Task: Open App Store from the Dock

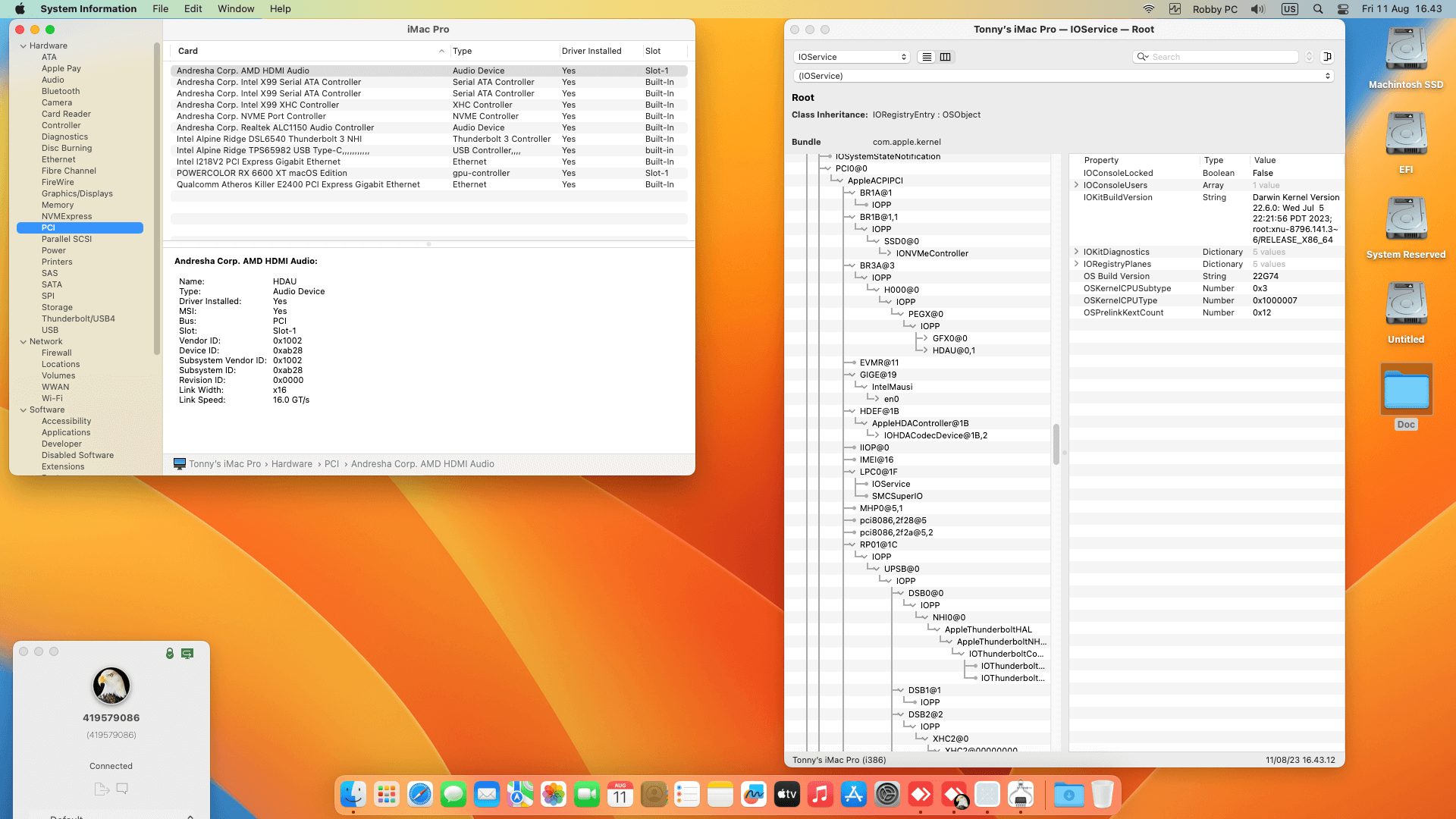Action: [x=854, y=794]
